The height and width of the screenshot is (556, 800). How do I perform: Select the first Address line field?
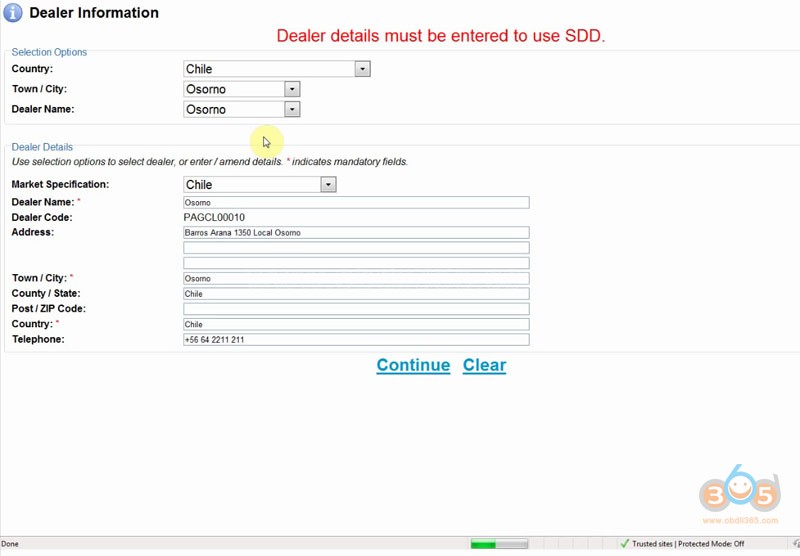pyautogui.click(x=356, y=233)
